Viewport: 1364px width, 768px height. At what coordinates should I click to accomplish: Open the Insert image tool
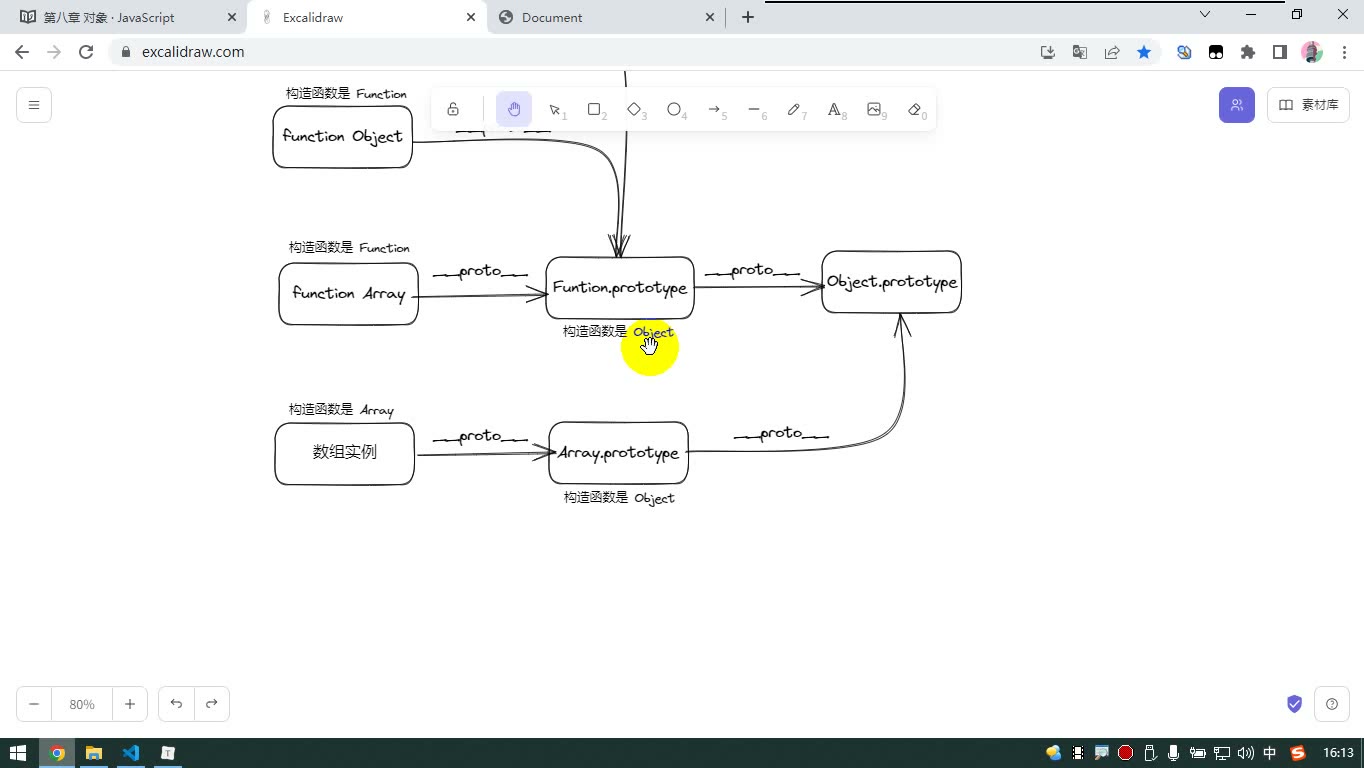tap(875, 110)
